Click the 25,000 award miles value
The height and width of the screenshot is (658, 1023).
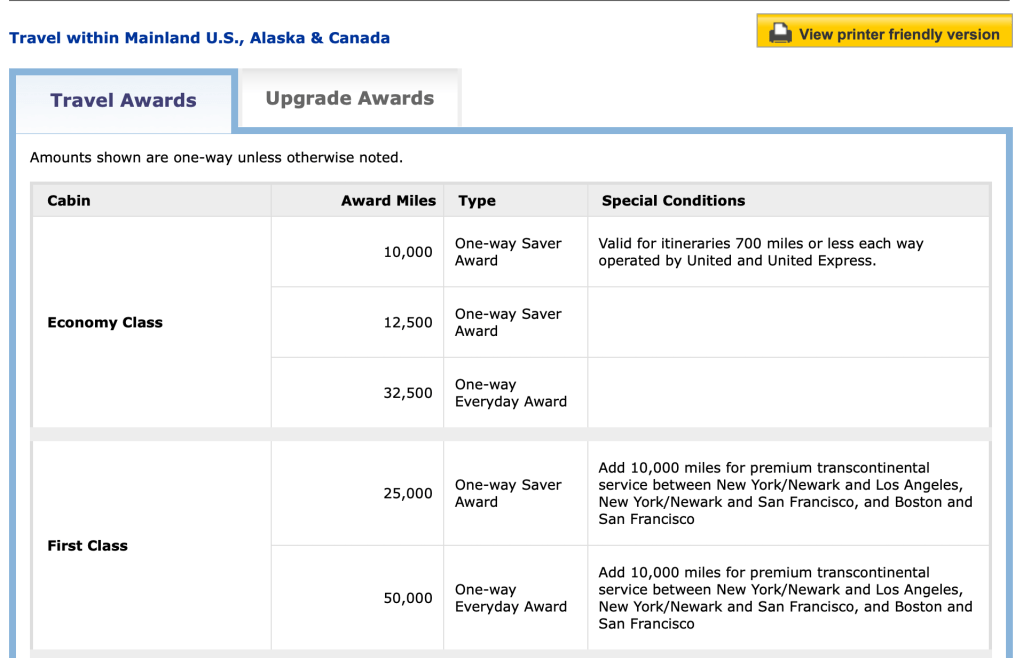[x=408, y=493]
